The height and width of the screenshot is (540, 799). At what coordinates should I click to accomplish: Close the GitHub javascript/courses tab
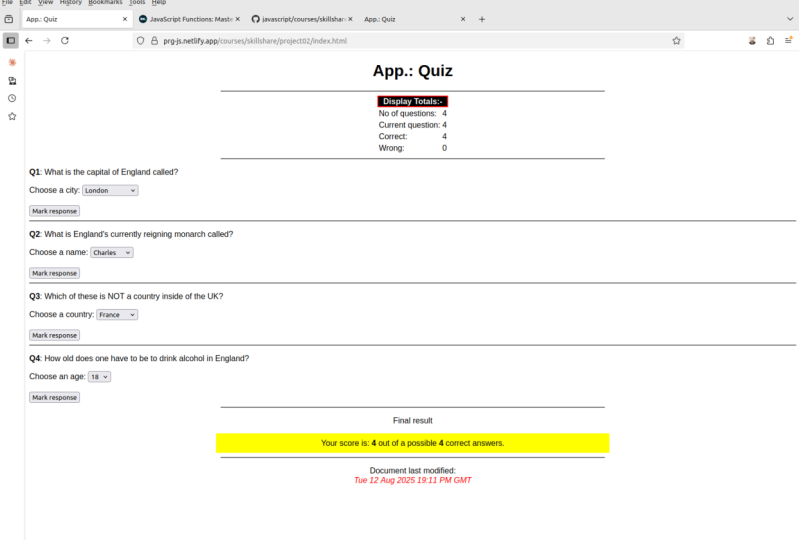[350, 19]
